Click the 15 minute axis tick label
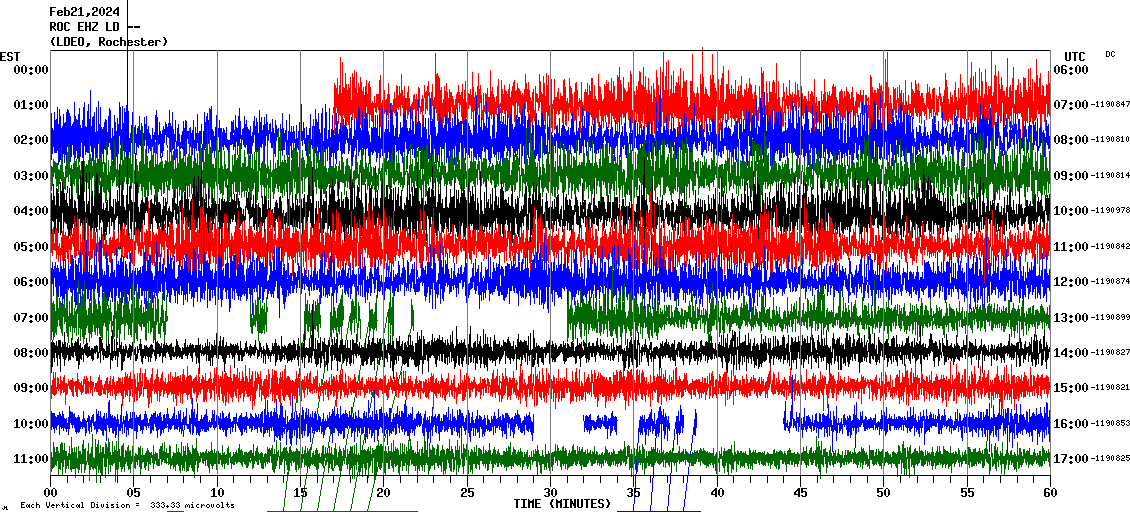1130x519 pixels. coord(300,492)
